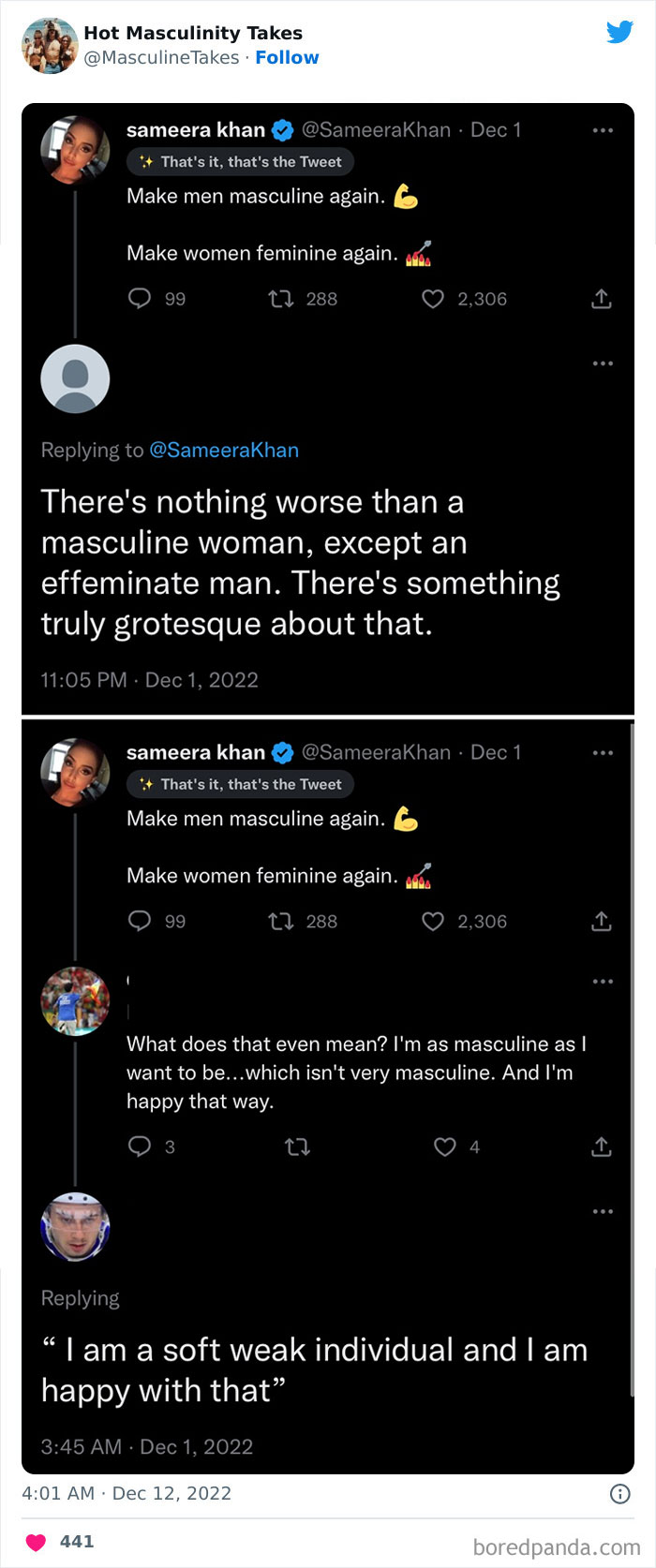Select the That's it, that's the Tweet label
The image size is (656, 1568).
(240, 161)
